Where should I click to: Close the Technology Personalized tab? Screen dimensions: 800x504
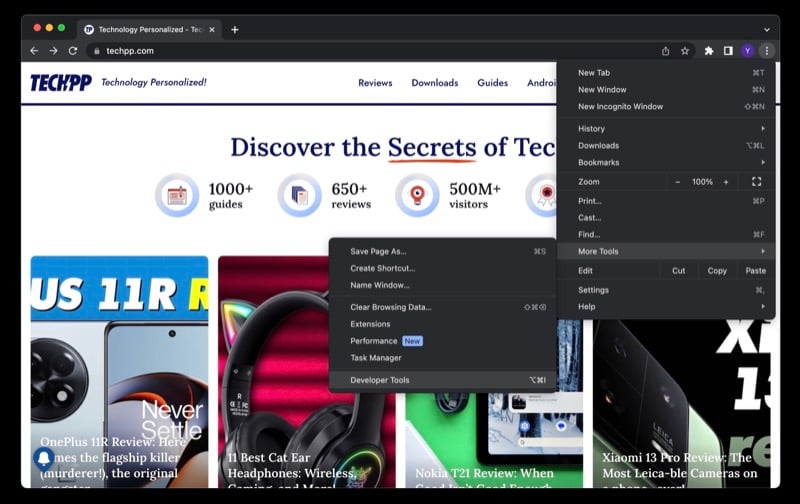[x=212, y=30]
